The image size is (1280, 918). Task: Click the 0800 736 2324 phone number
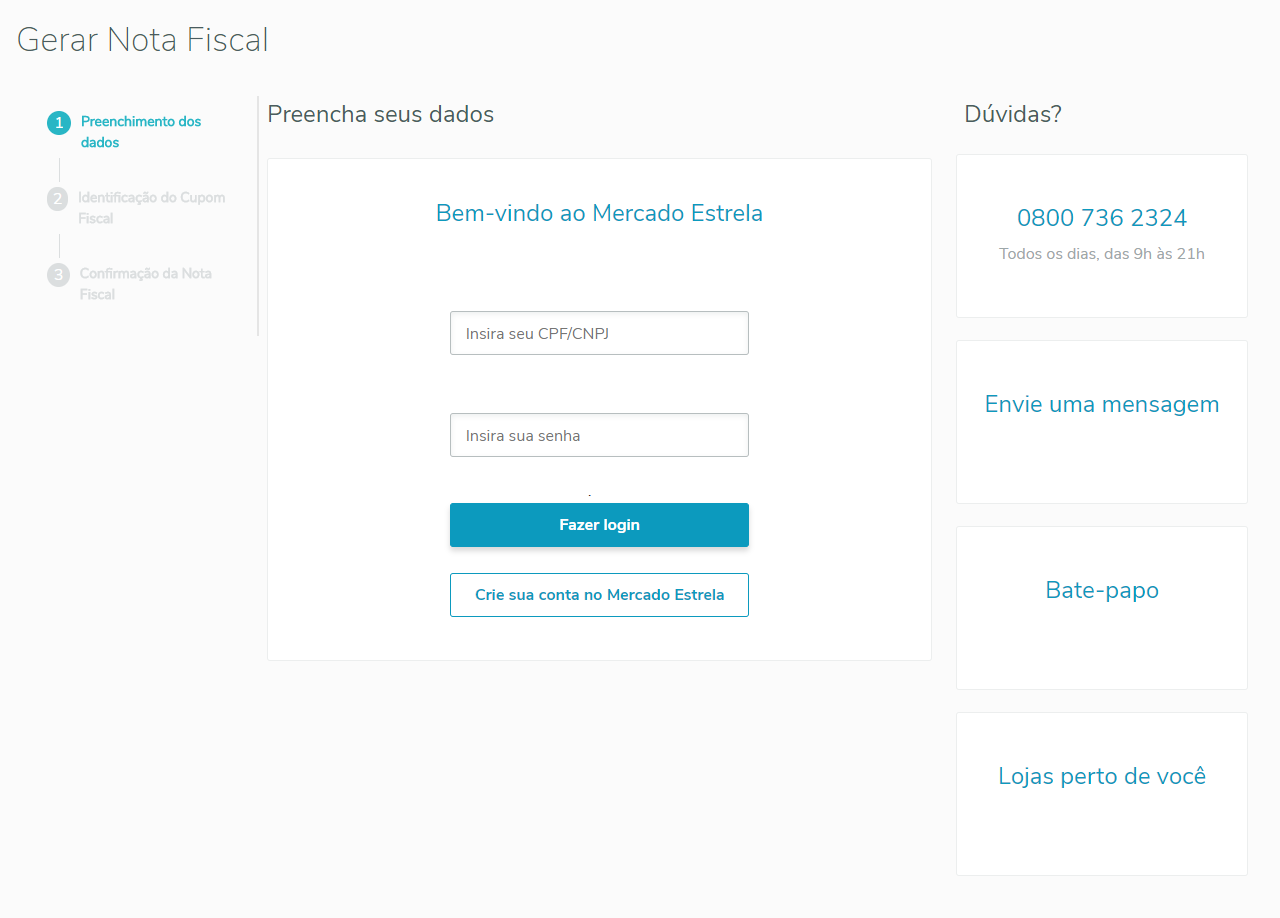pyautogui.click(x=1101, y=218)
